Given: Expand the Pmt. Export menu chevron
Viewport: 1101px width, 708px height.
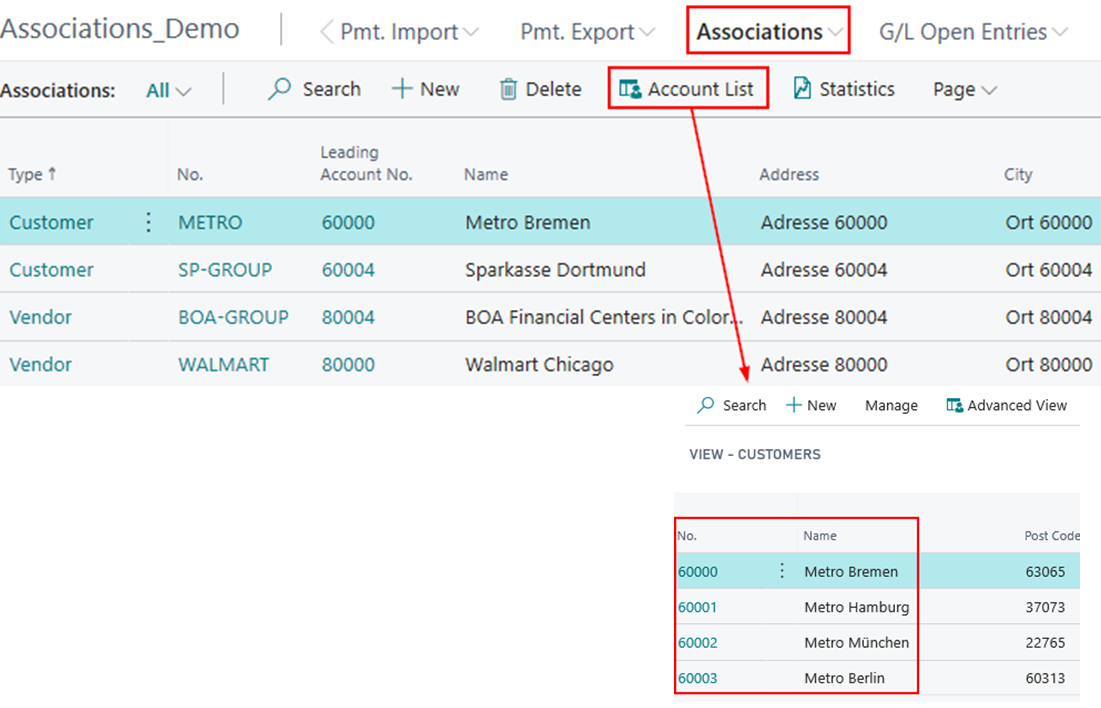Looking at the screenshot, I should click(647, 32).
